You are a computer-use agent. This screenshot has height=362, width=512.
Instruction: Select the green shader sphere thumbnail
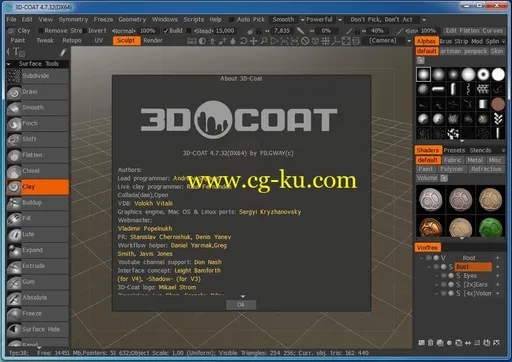[x=491, y=228]
